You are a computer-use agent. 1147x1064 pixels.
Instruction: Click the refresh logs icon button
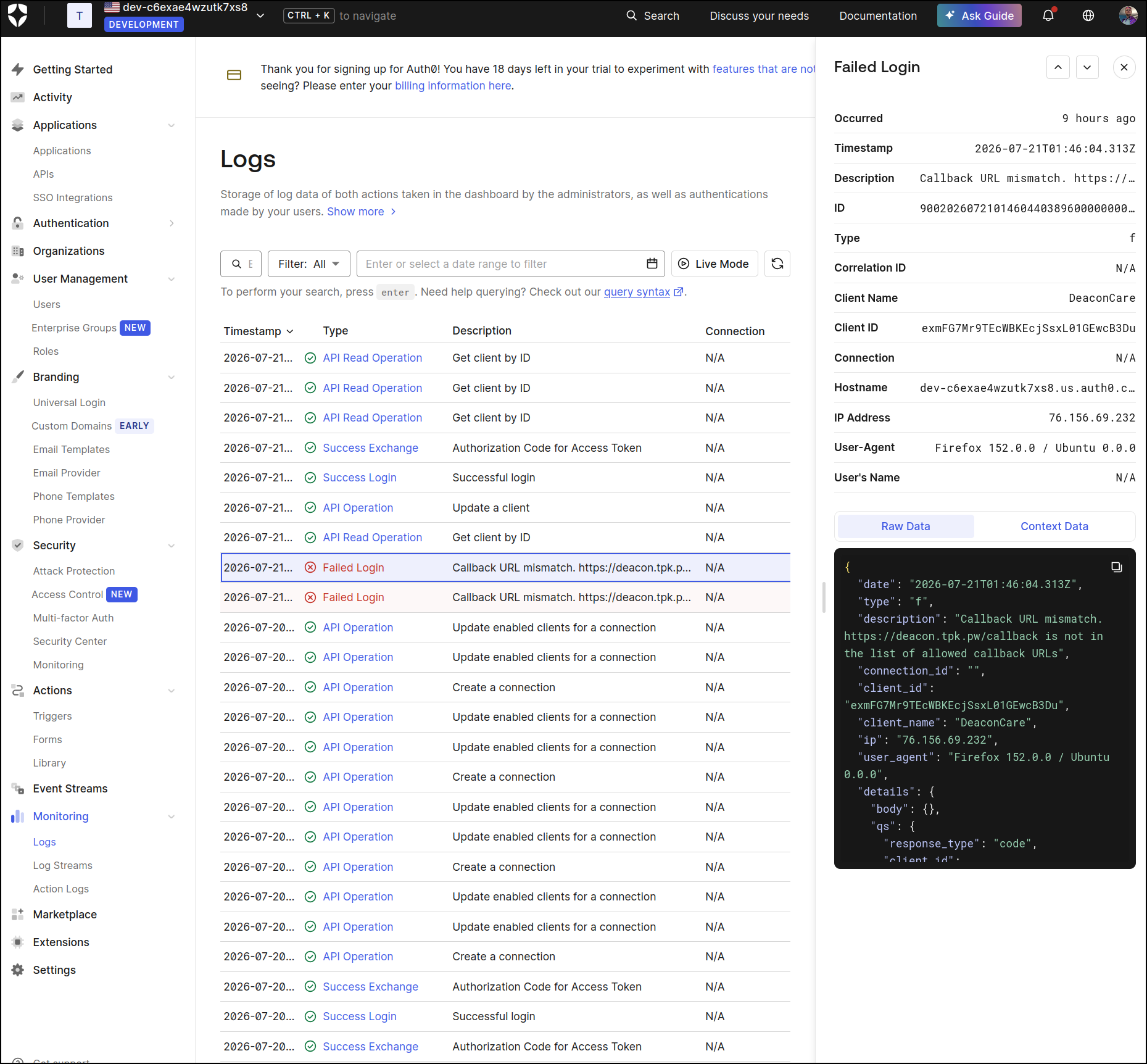777,264
